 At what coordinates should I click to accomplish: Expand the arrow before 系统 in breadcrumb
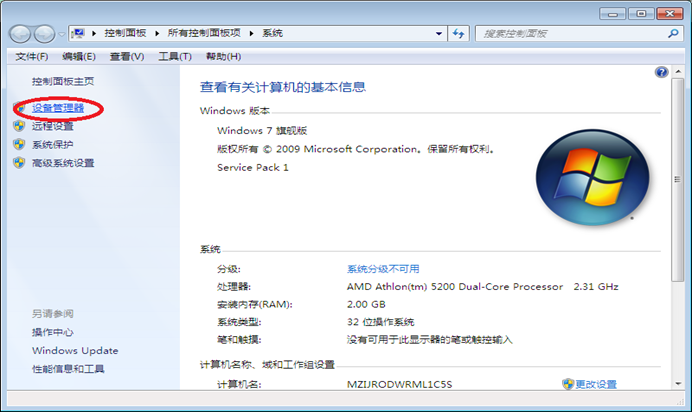tap(252, 33)
